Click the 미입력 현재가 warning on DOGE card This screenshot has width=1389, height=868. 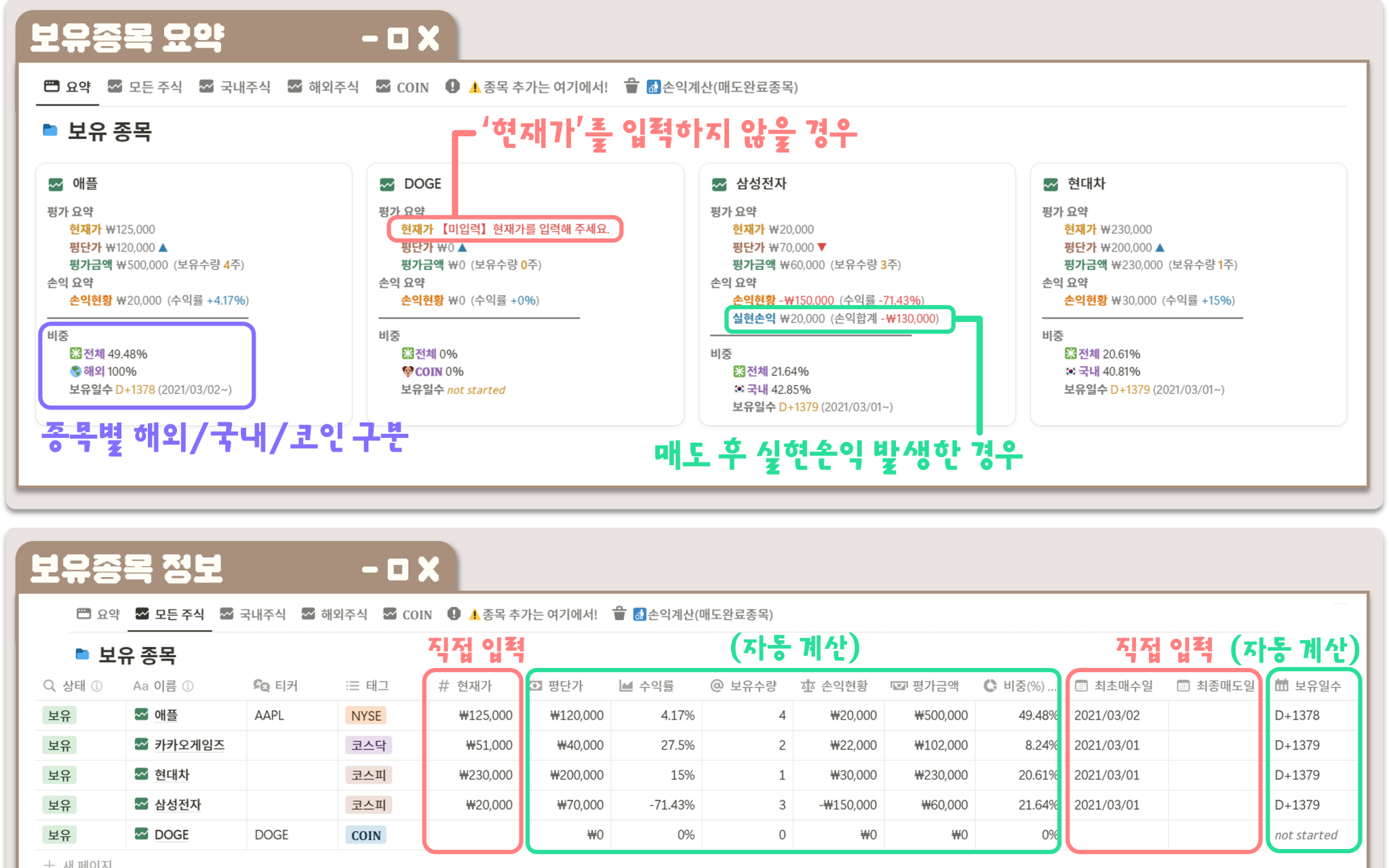point(505,229)
